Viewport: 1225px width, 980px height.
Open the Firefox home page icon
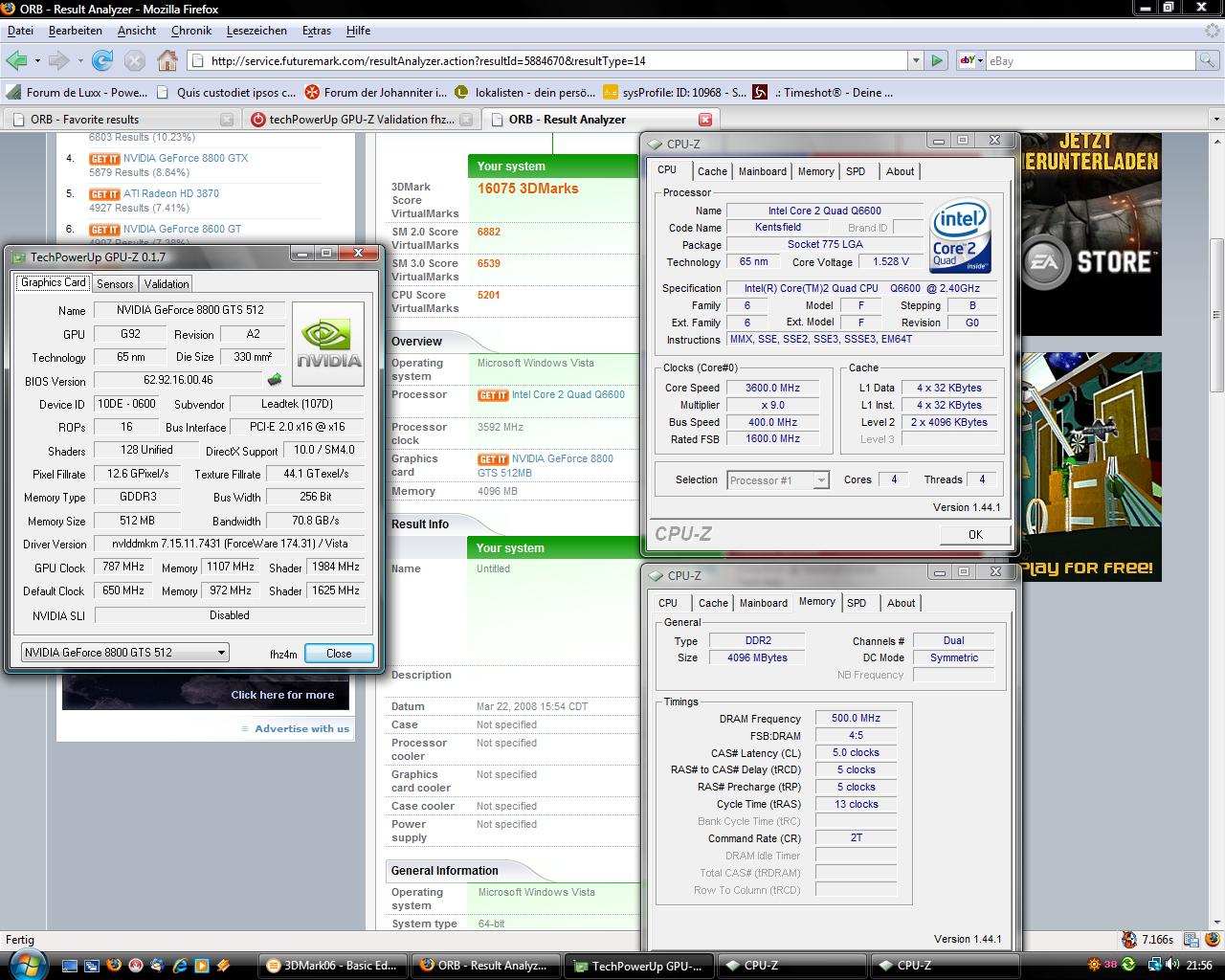click(x=167, y=60)
